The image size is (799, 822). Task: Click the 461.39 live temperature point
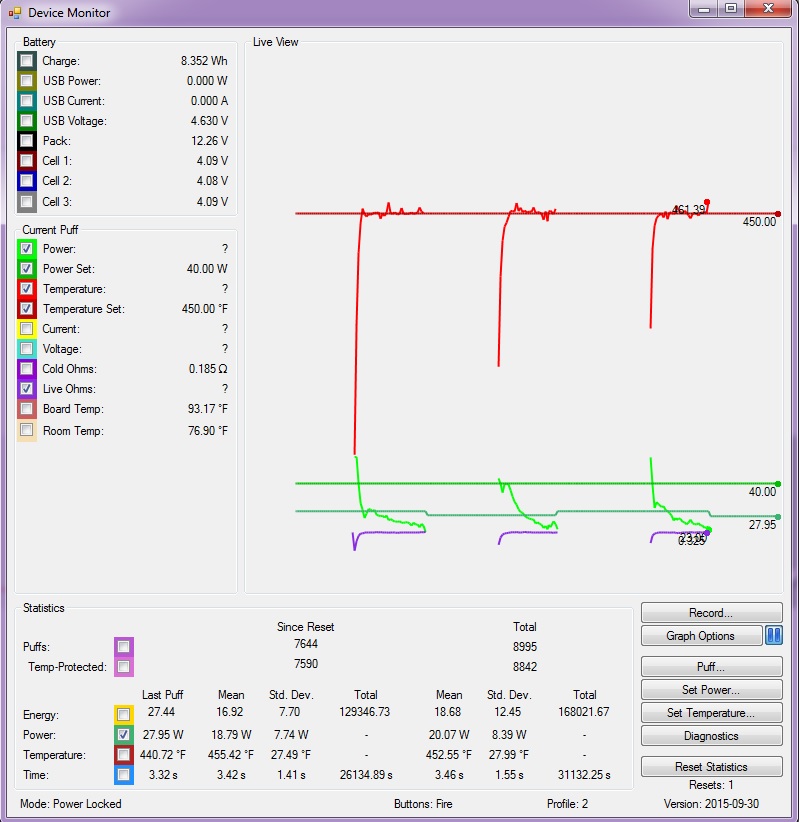[707, 202]
